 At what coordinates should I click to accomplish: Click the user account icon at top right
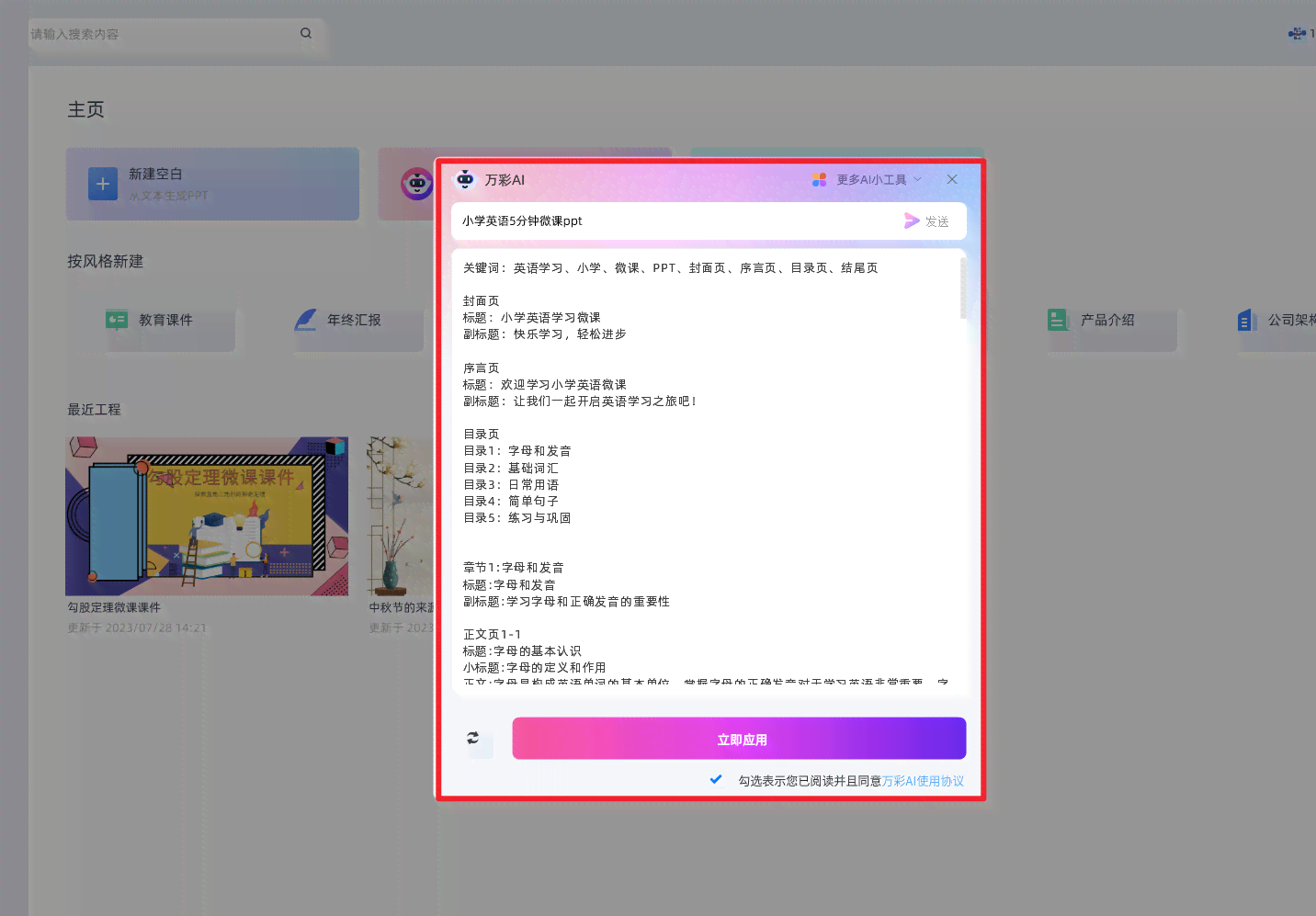click(1297, 33)
